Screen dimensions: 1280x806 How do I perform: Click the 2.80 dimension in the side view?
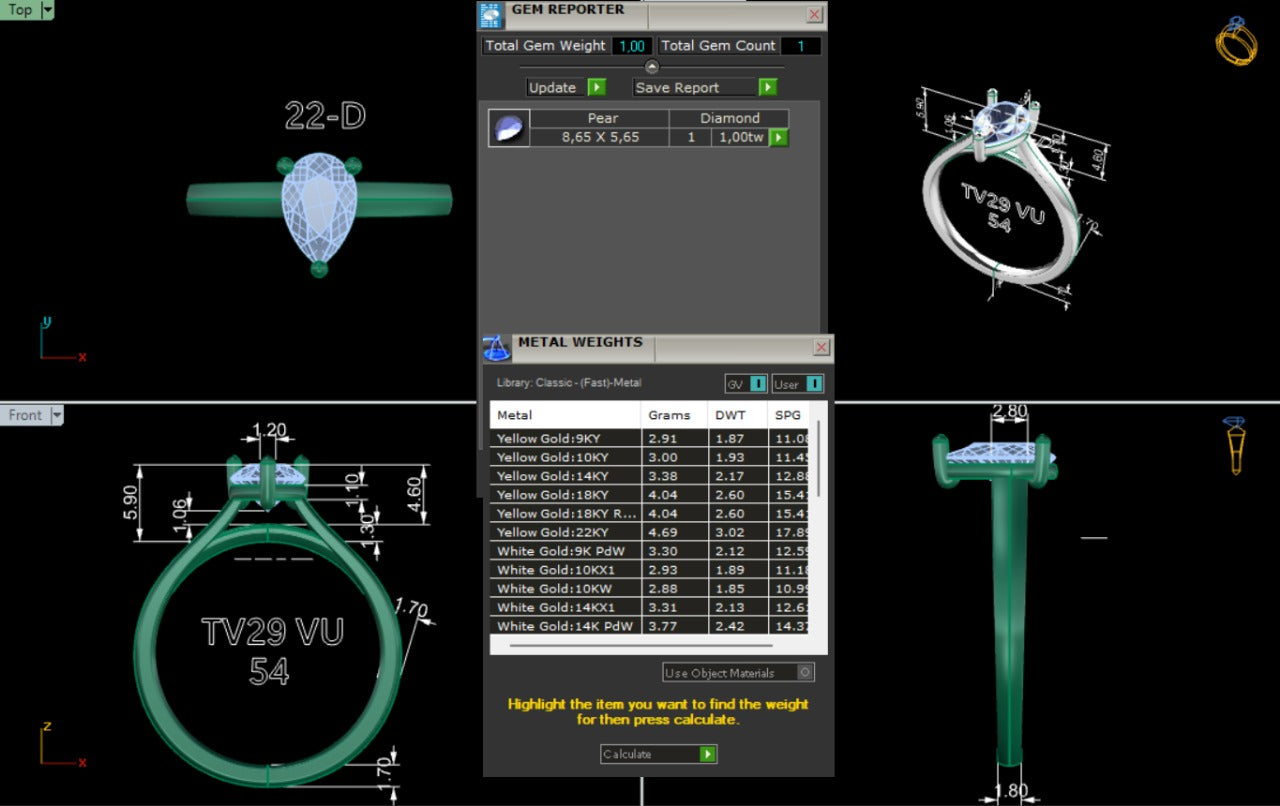(x=1010, y=410)
